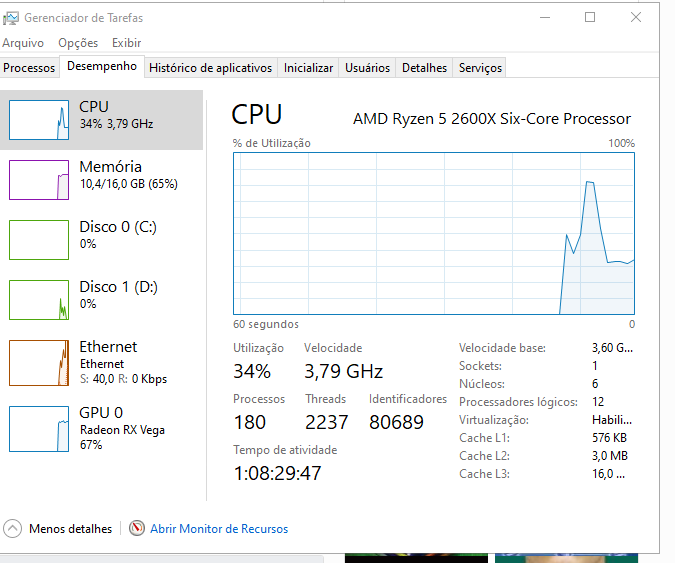
Task: Close the Gerenciador de Tarefas window
Action: pos(636,17)
